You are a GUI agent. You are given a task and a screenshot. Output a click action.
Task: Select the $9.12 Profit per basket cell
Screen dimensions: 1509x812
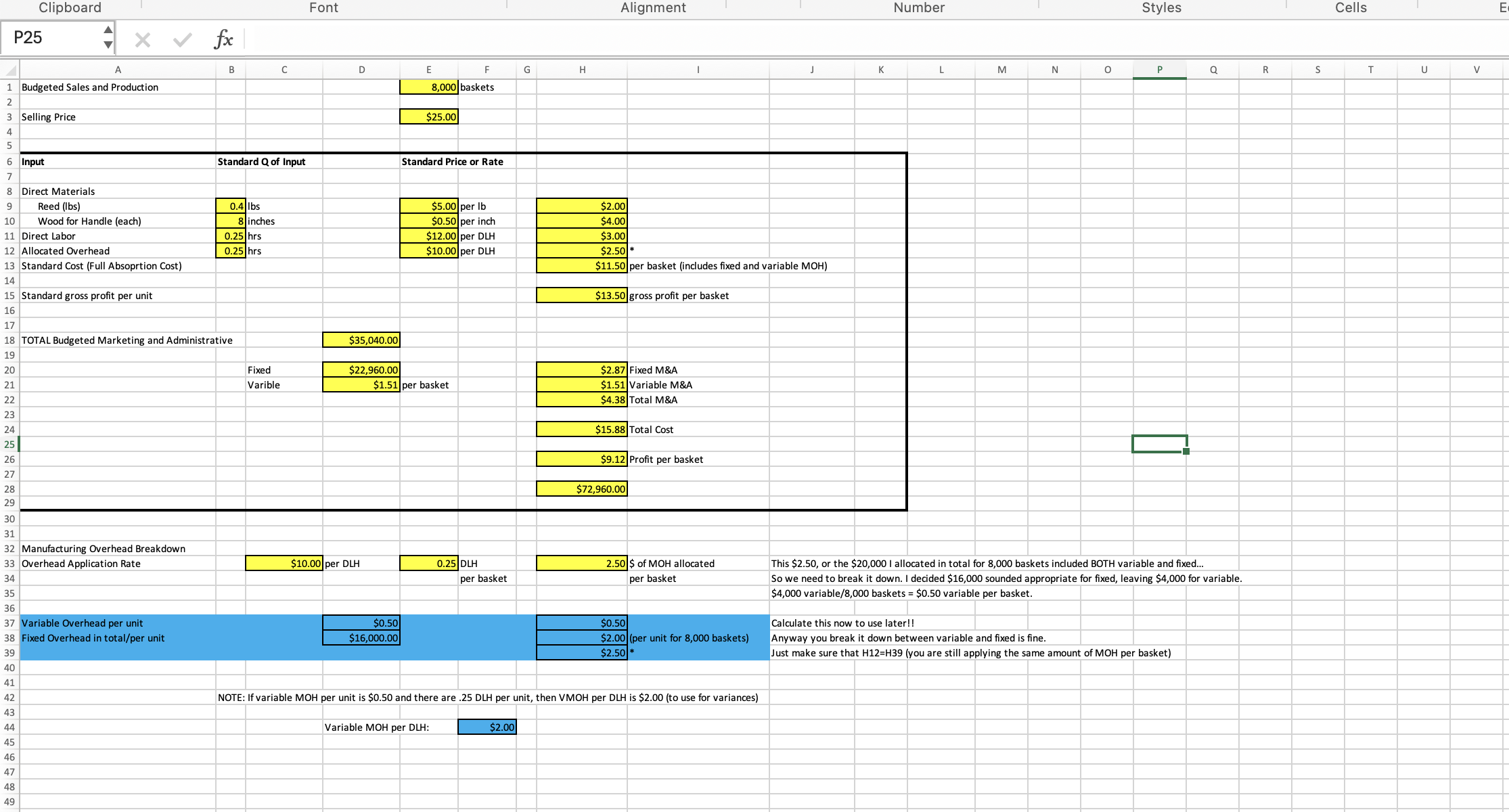(582, 459)
